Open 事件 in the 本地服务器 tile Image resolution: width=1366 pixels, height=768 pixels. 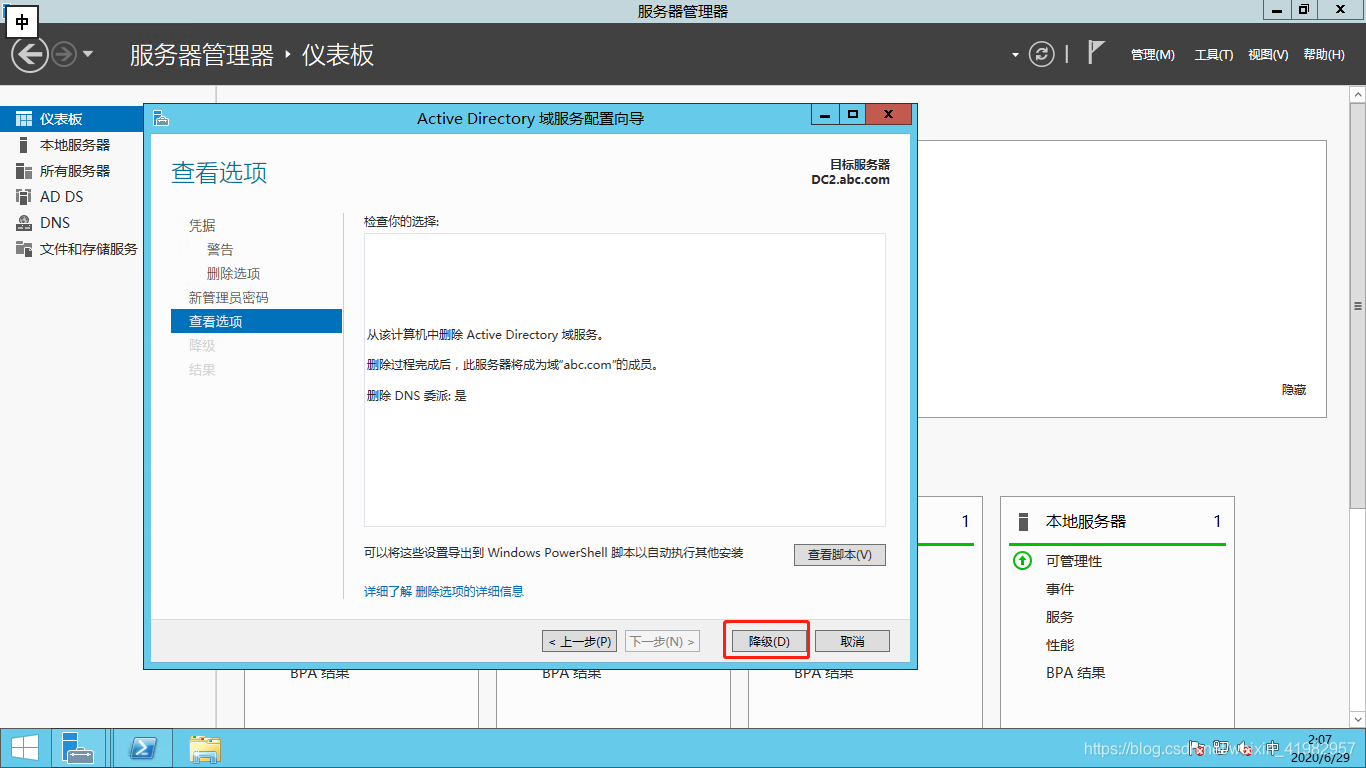click(x=1060, y=589)
